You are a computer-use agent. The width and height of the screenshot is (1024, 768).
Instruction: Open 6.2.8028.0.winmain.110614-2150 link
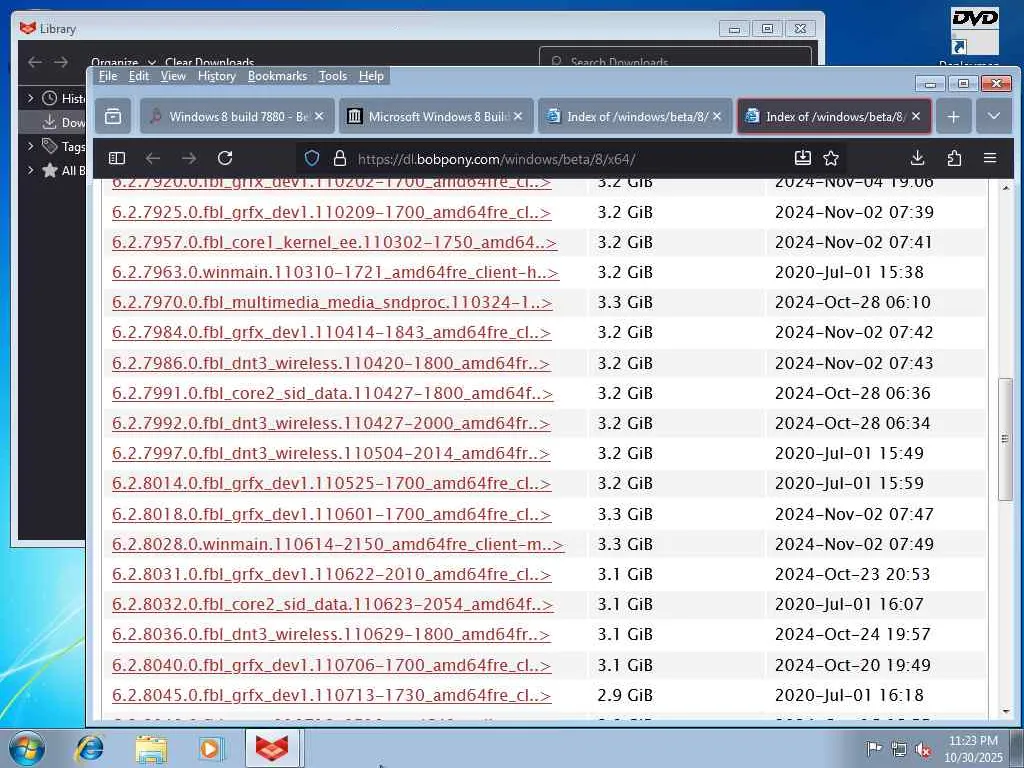[338, 545]
